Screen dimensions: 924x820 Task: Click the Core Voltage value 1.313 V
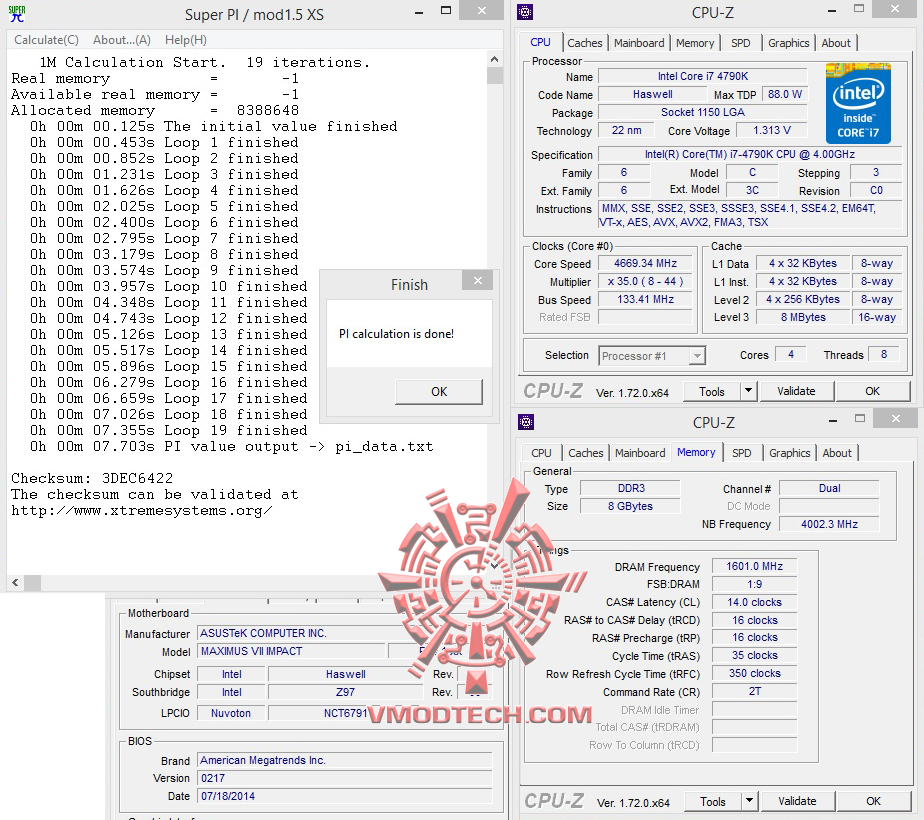[771, 130]
